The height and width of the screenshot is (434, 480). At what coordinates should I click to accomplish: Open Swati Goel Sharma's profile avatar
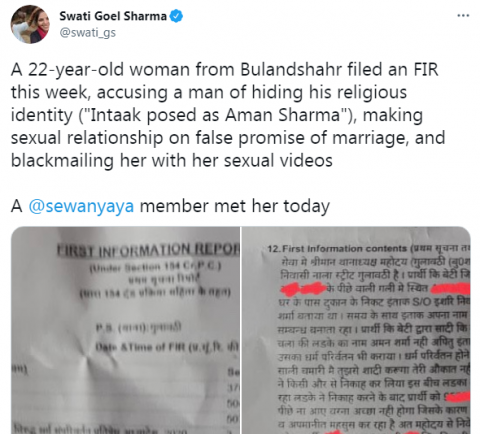(30, 24)
